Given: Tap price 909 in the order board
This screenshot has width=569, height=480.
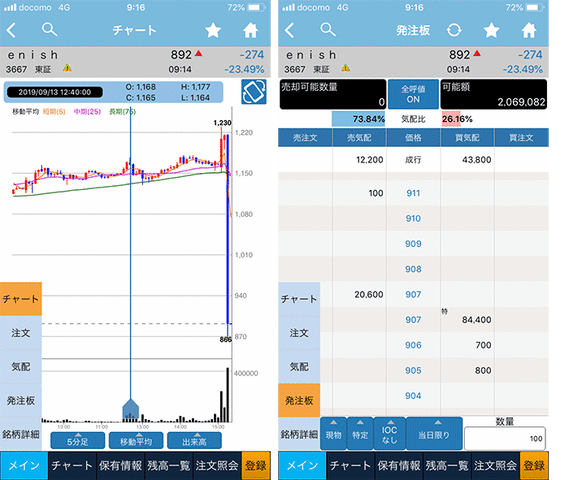Looking at the screenshot, I should tap(413, 244).
